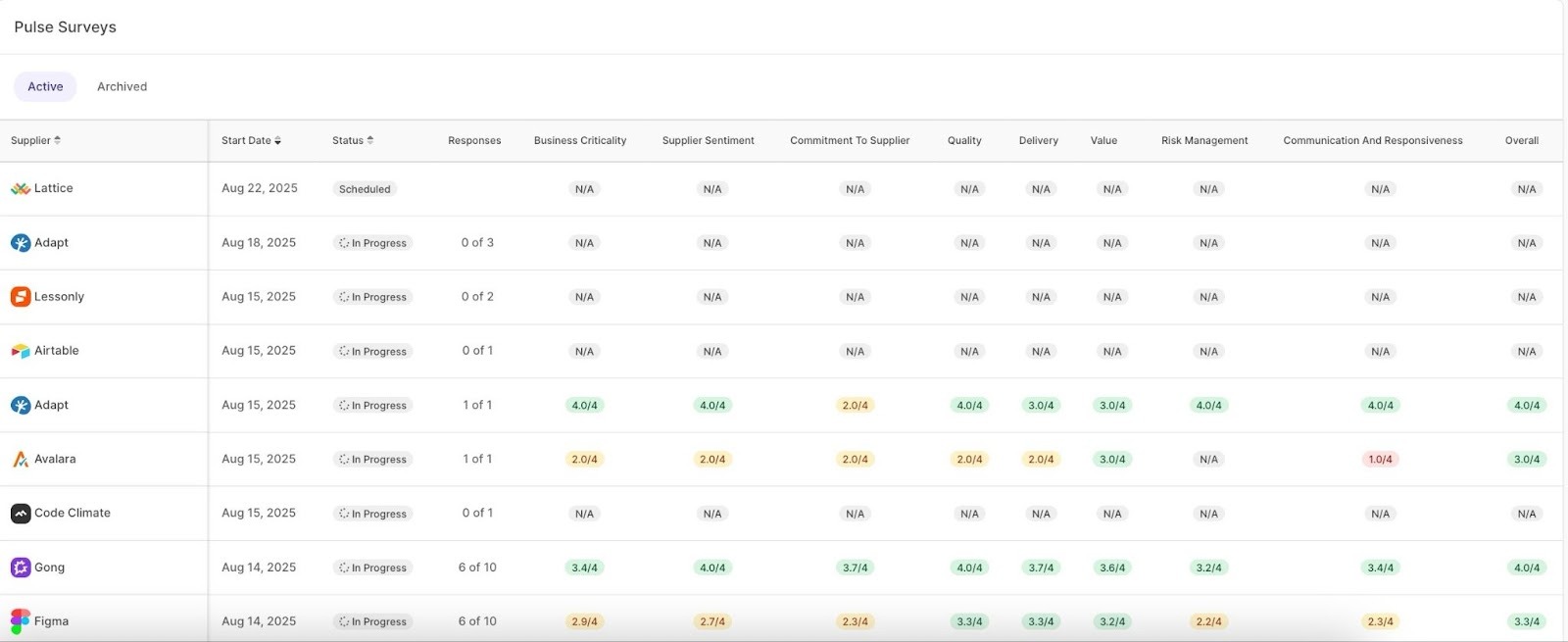
Task: Select the Active tab
Action: pyautogui.click(x=45, y=86)
